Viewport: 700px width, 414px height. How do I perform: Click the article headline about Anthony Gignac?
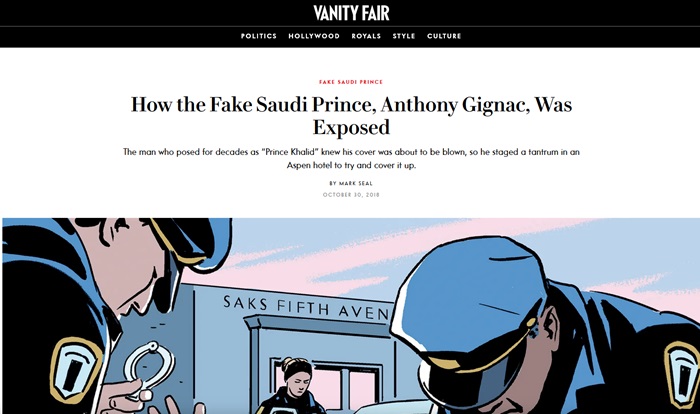click(x=350, y=115)
